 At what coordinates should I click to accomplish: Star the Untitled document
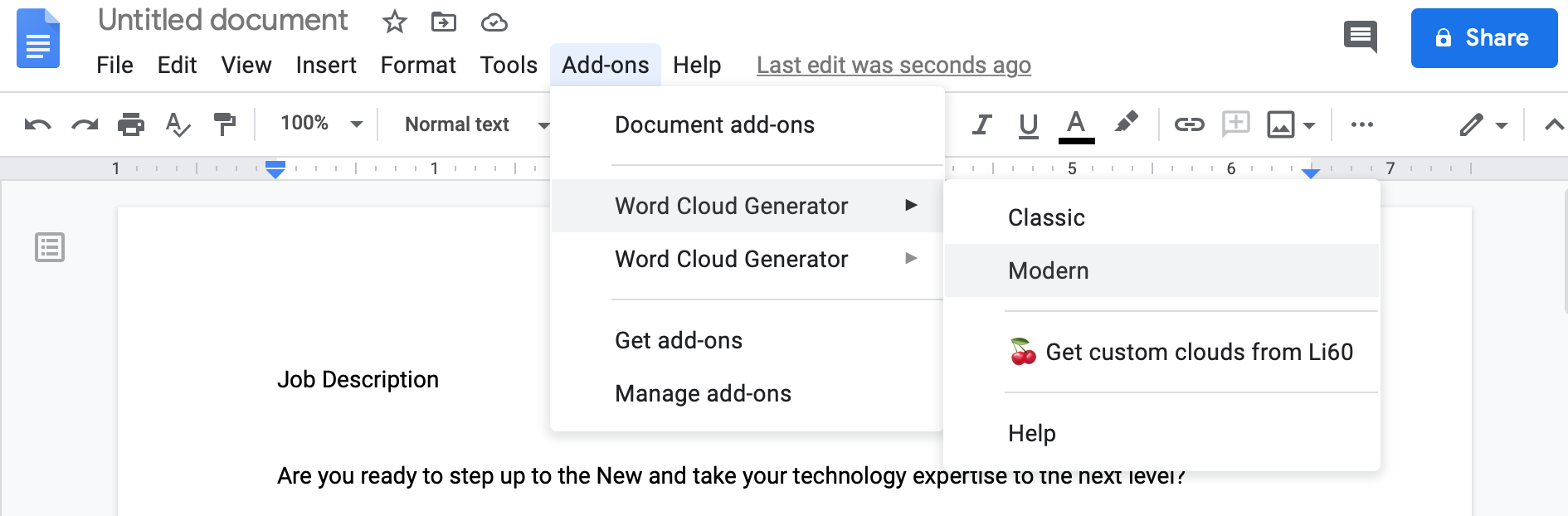pos(395,22)
